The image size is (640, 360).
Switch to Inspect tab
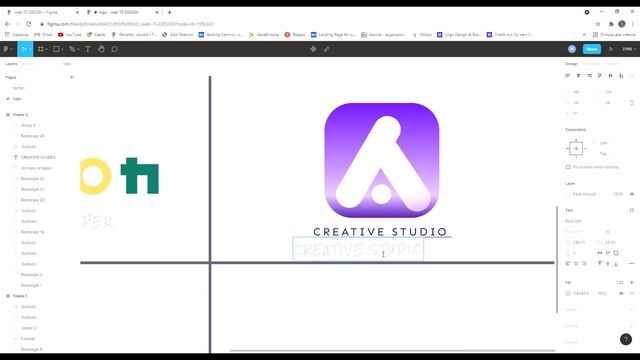click(611, 64)
